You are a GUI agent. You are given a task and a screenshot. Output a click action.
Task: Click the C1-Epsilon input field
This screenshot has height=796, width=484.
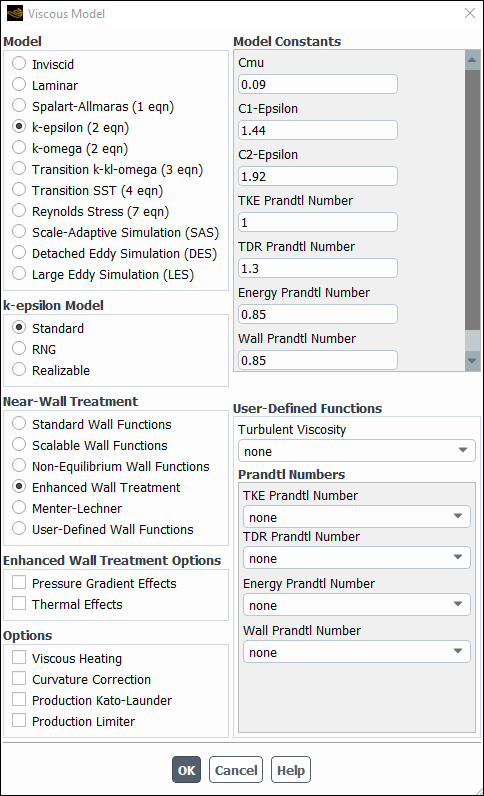click(x=318, y=130)
